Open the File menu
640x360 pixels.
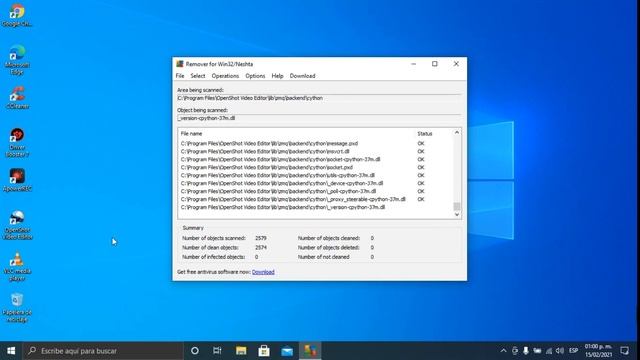[x=180, y=76]
